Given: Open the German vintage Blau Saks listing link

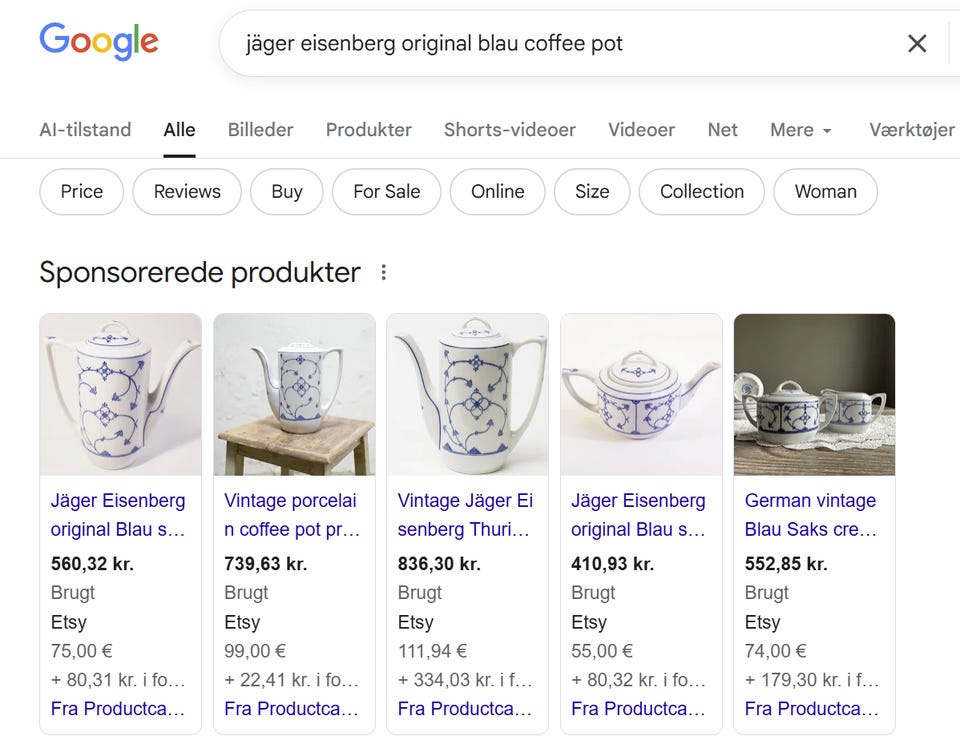Looking at the screenshot, I should click(811, 515).
